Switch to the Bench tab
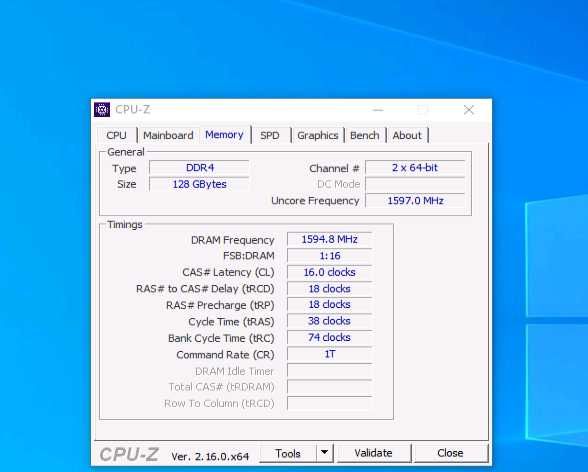 coord(364,135)
